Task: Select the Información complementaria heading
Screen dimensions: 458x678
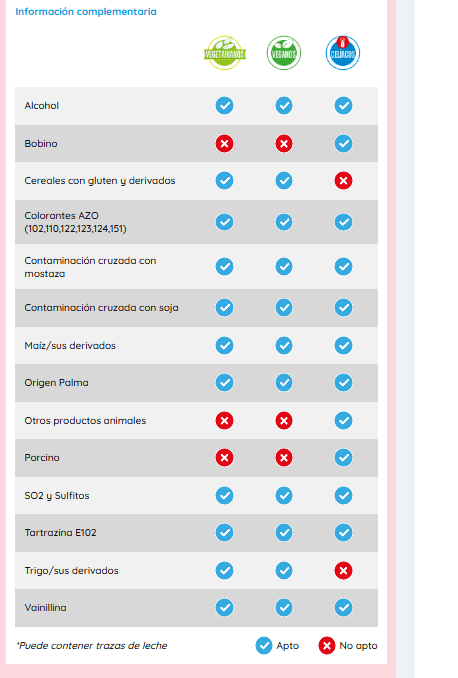Action: pyautogui.click(x=86, y=12)
